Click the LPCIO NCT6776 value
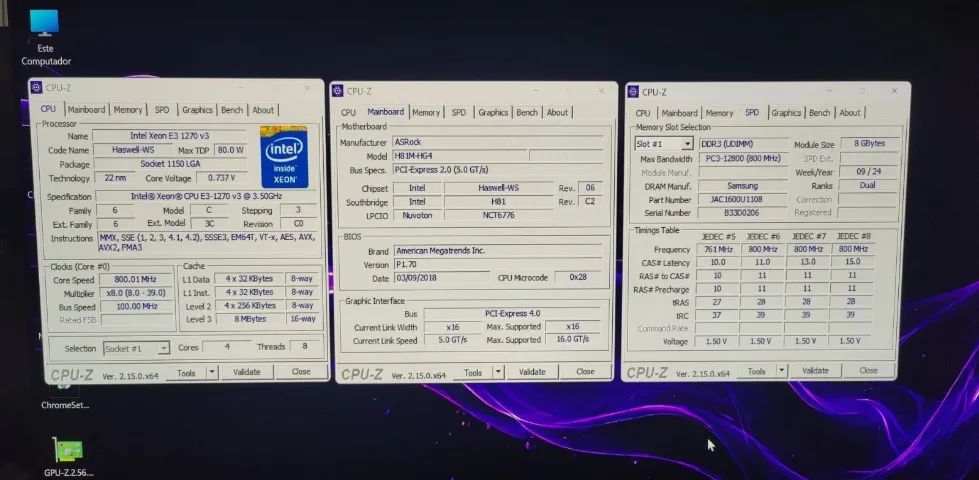 pos(498,215)
